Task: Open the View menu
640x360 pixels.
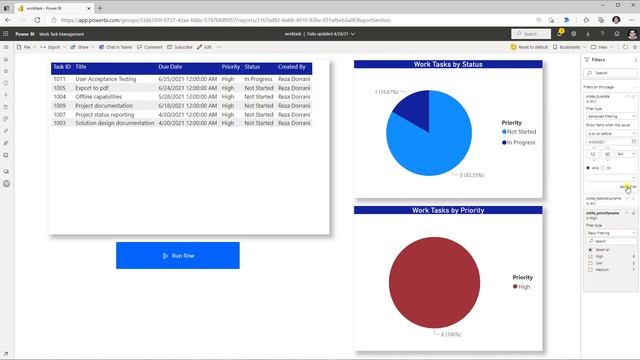Action: point(602,47)
